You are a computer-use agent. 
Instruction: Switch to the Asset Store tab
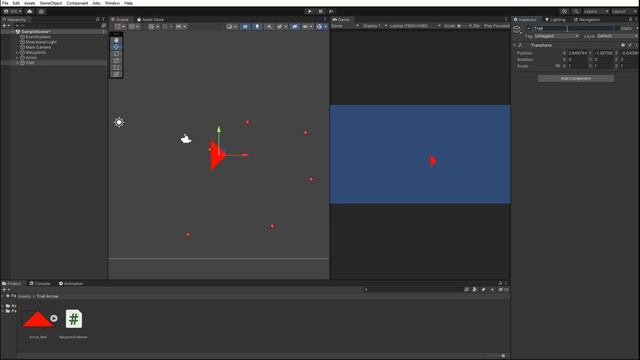[151, 20]
